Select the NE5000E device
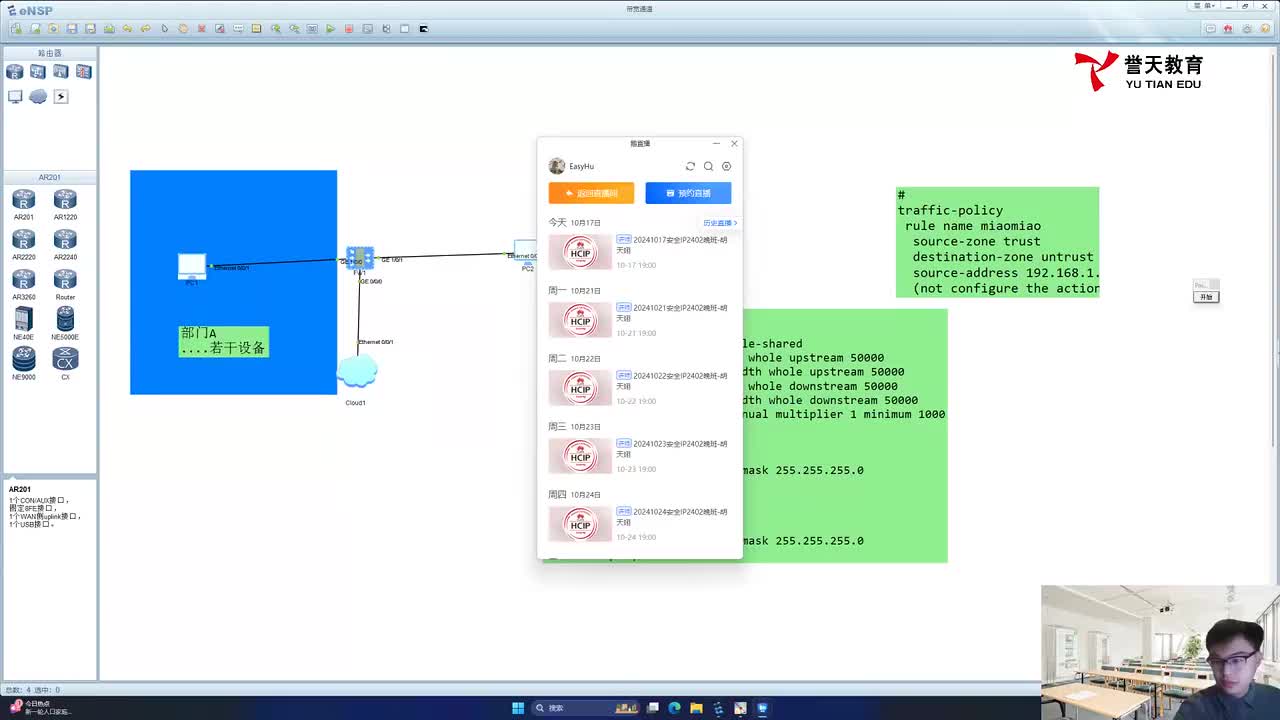The image size is (1280, 720). pos(65,322)
